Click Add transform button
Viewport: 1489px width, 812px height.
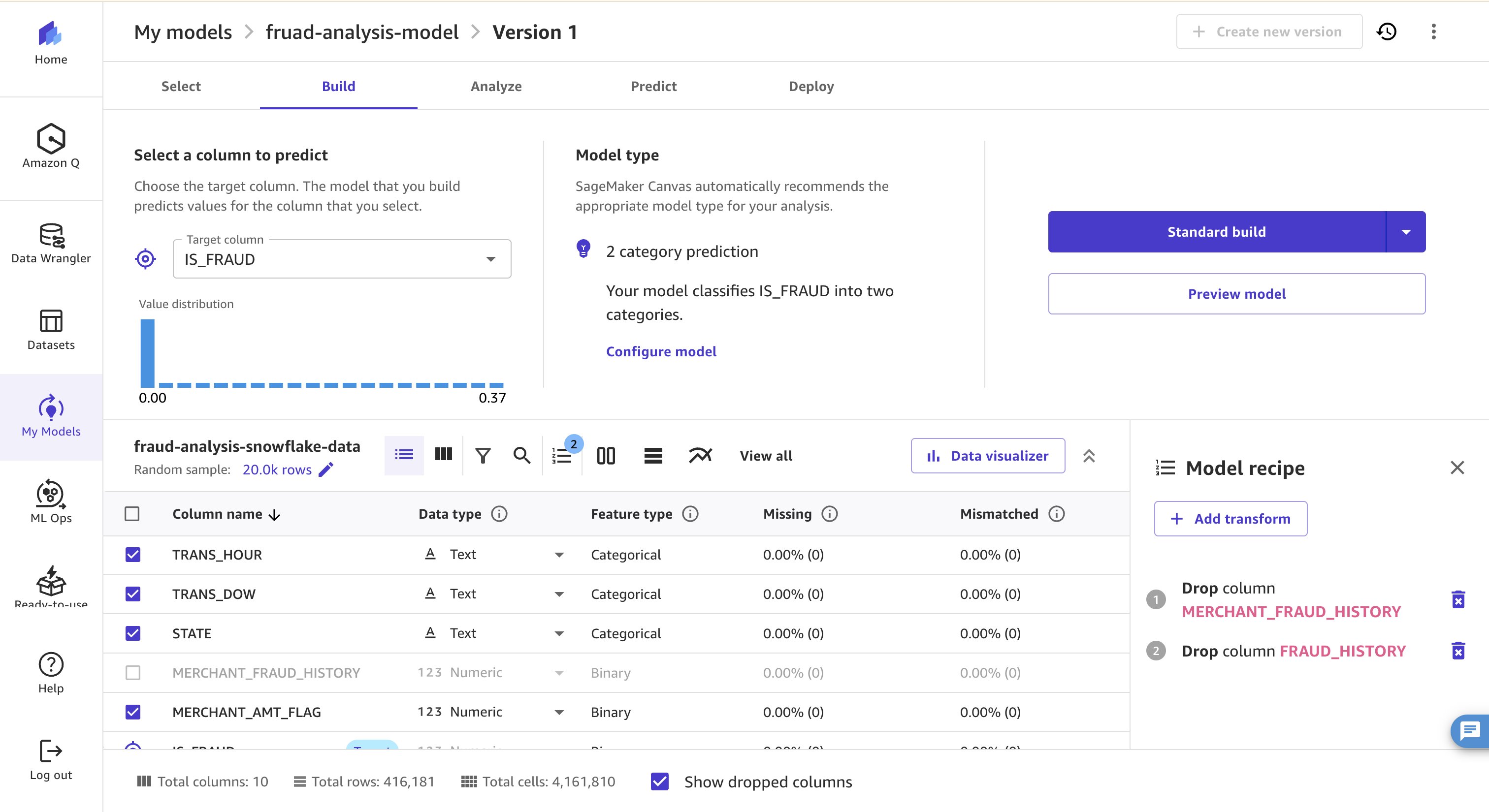coord(1230,519)
